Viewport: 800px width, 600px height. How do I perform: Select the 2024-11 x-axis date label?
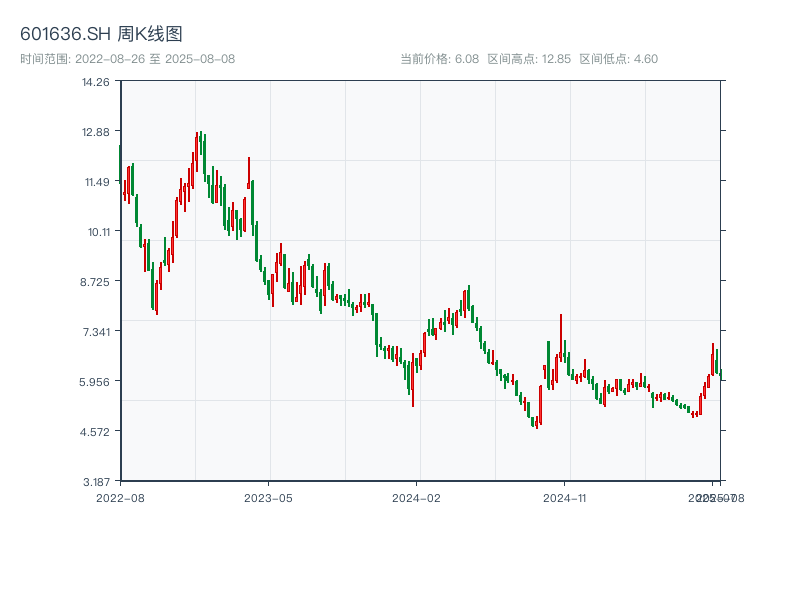pos(565,497)
